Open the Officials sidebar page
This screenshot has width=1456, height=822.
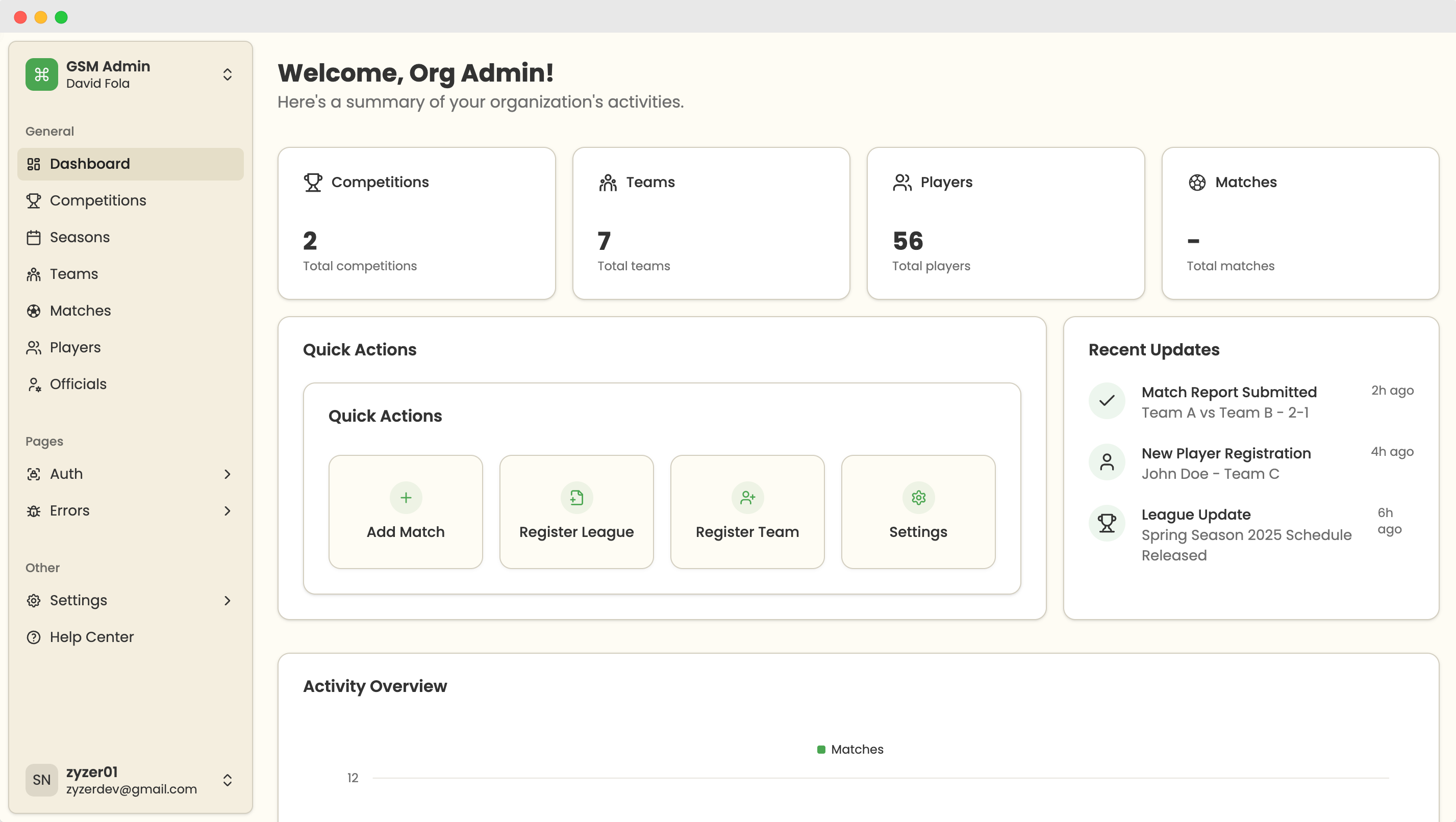point(78,384)
